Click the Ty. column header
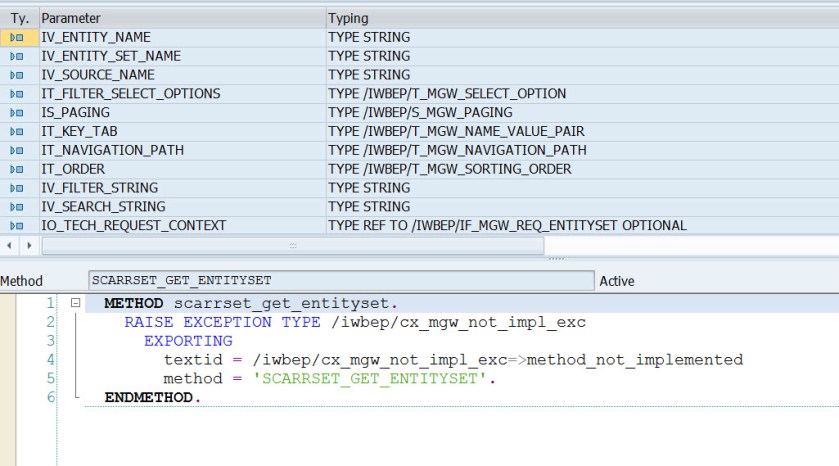The image size is (839, 466). click(19, 18)
